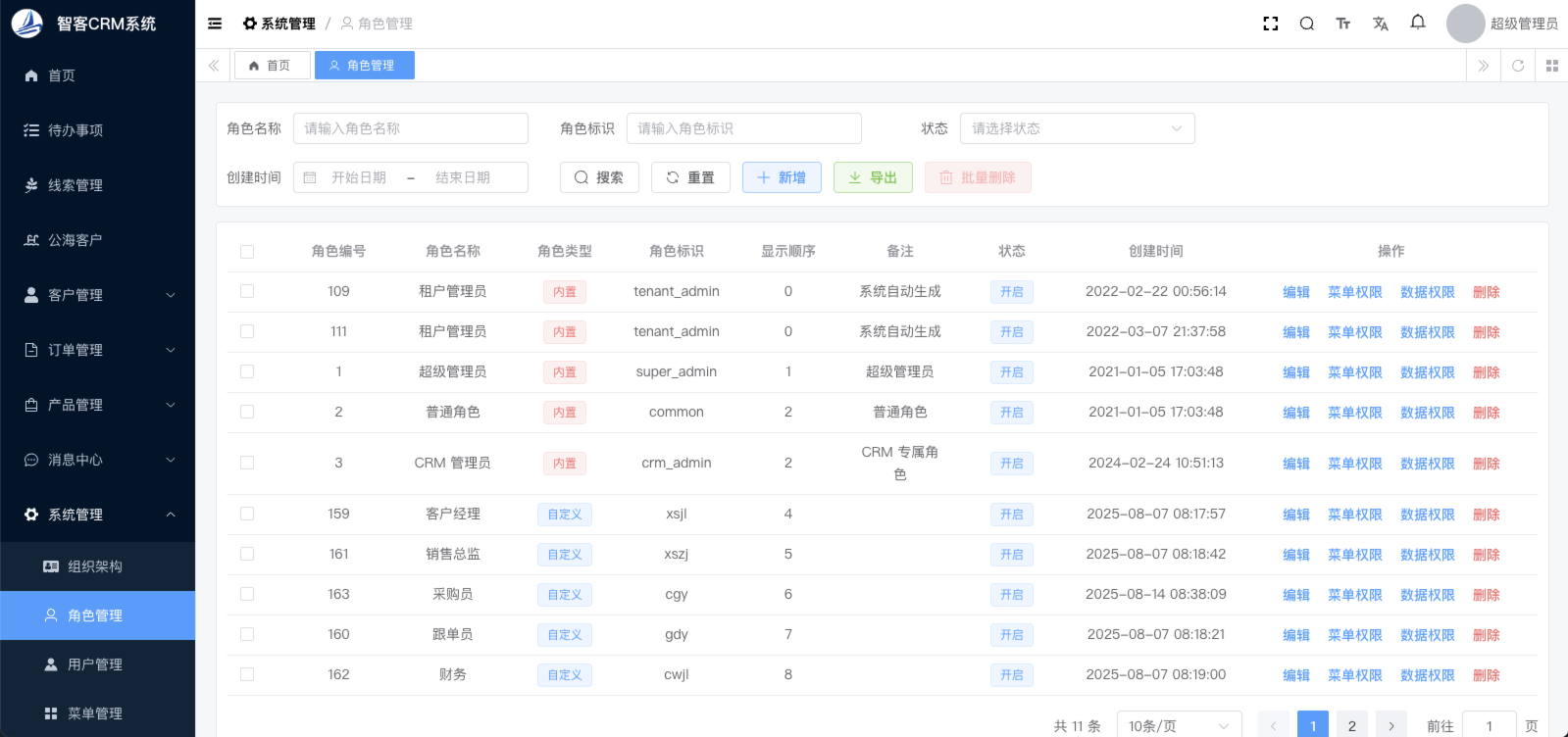Expand the 客户管理 sidebar menu
1568x737 pixels.
(98, 295)
